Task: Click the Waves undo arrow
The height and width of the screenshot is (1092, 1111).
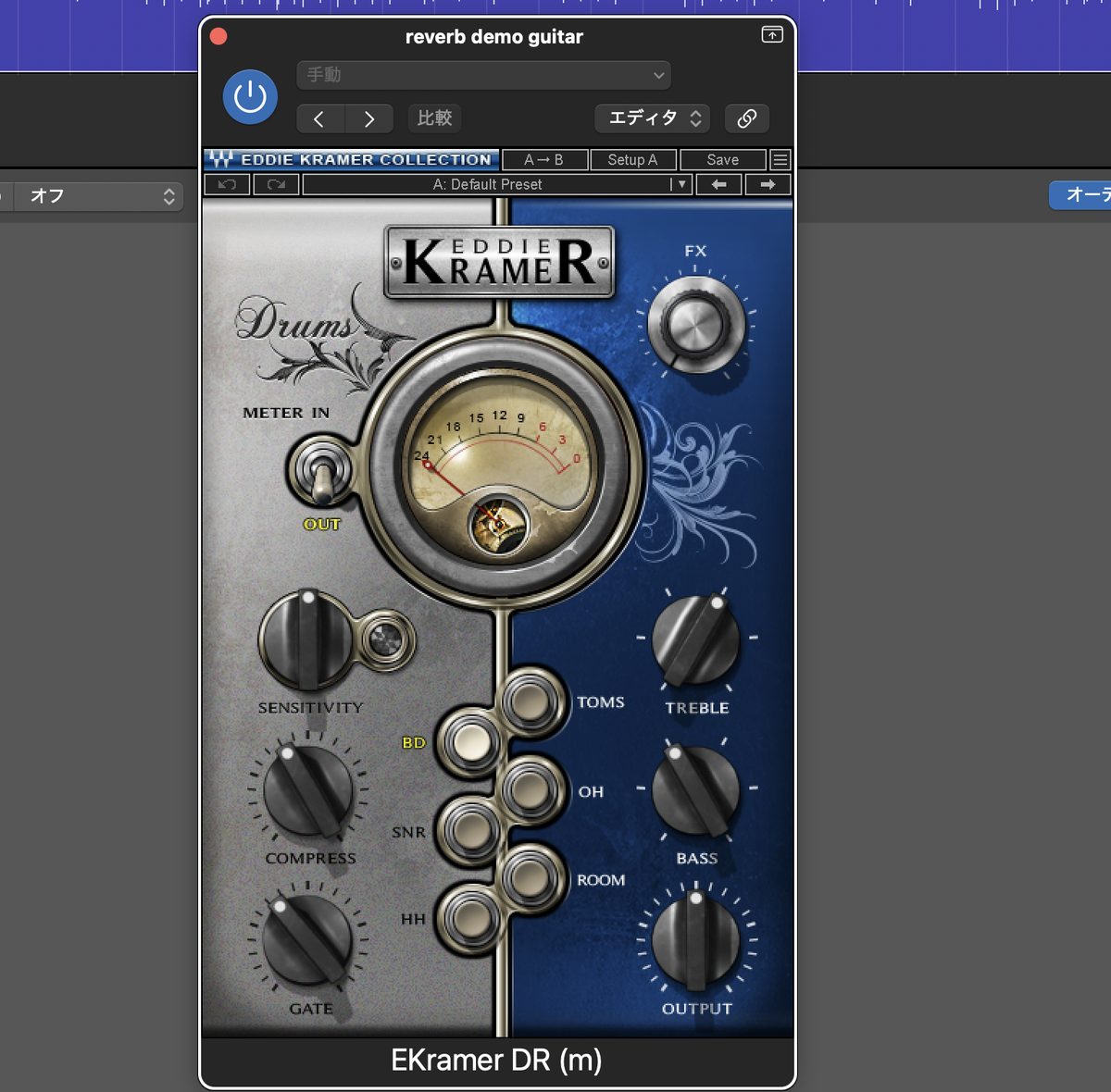Action: coord(227,184)
